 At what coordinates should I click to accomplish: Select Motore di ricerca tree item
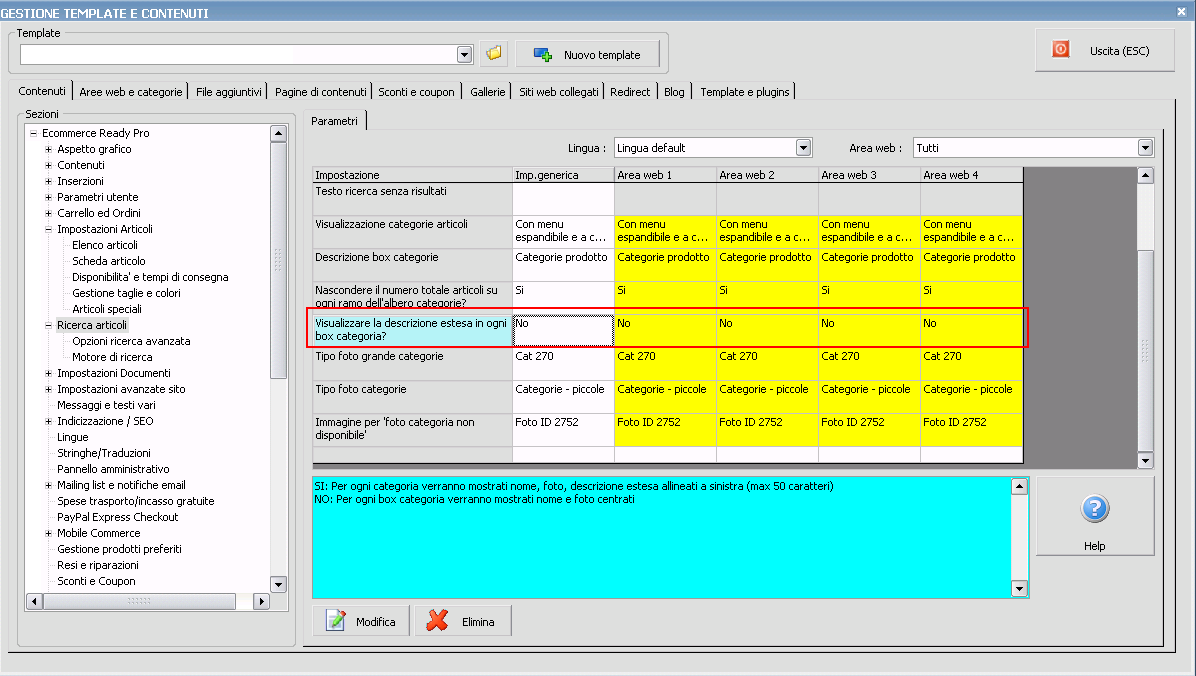click(112, 357)
